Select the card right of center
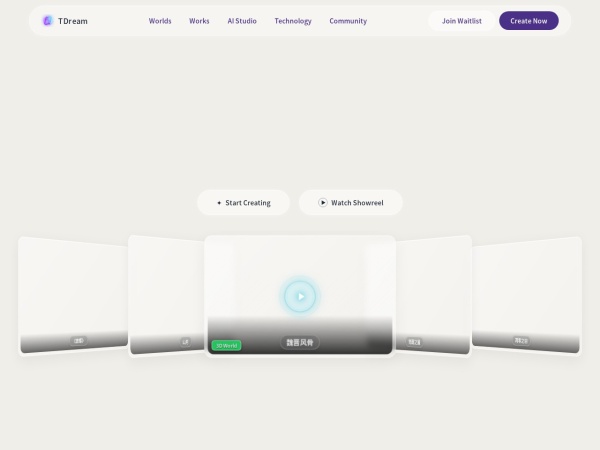 (x=434, y=295)
